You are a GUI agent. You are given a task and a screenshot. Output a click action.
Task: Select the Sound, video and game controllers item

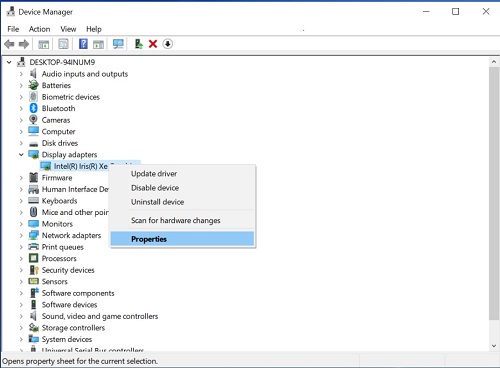pos(100,316)
